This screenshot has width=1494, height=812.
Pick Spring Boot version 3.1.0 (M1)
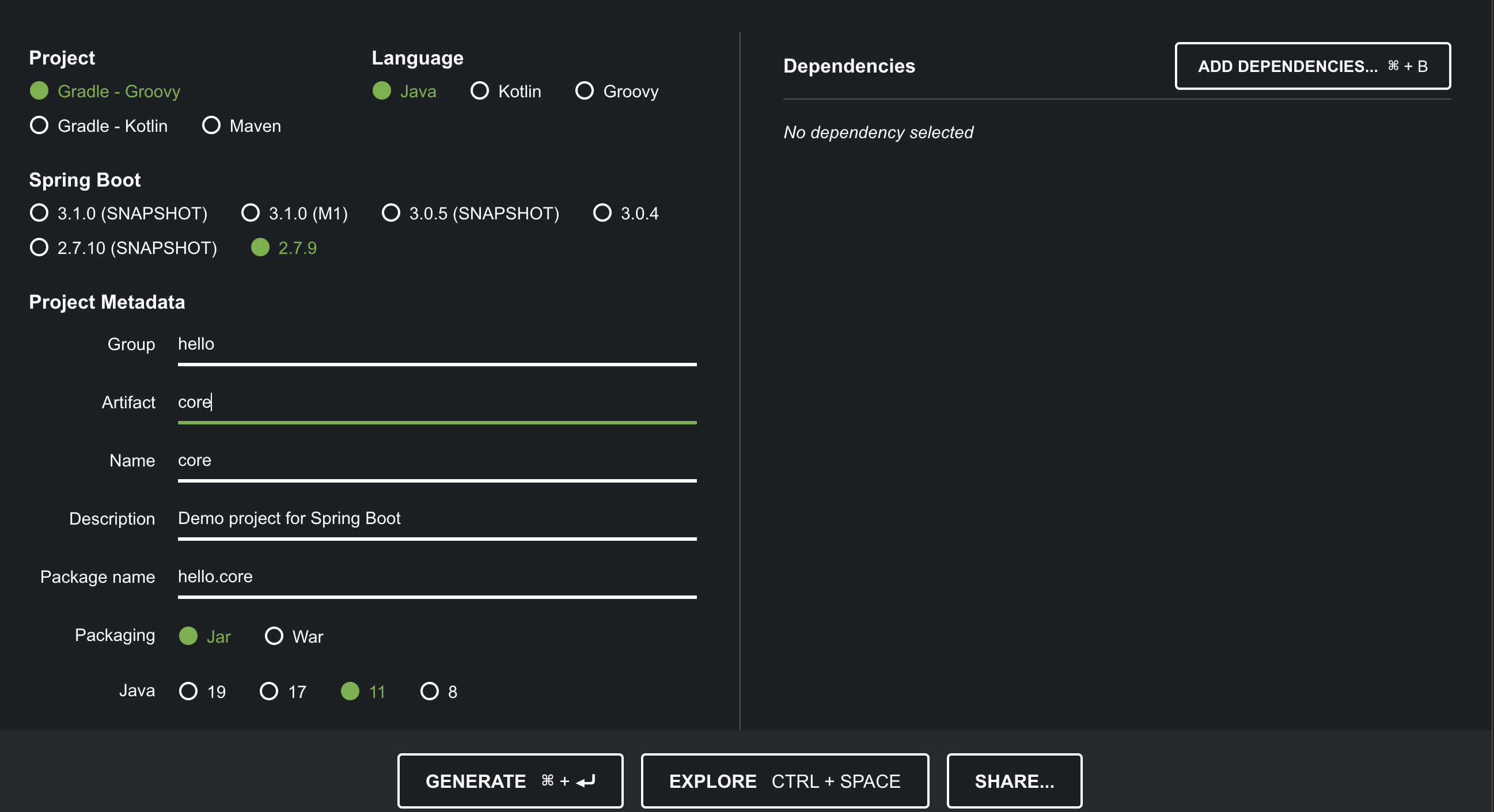[x=251, y=213]
